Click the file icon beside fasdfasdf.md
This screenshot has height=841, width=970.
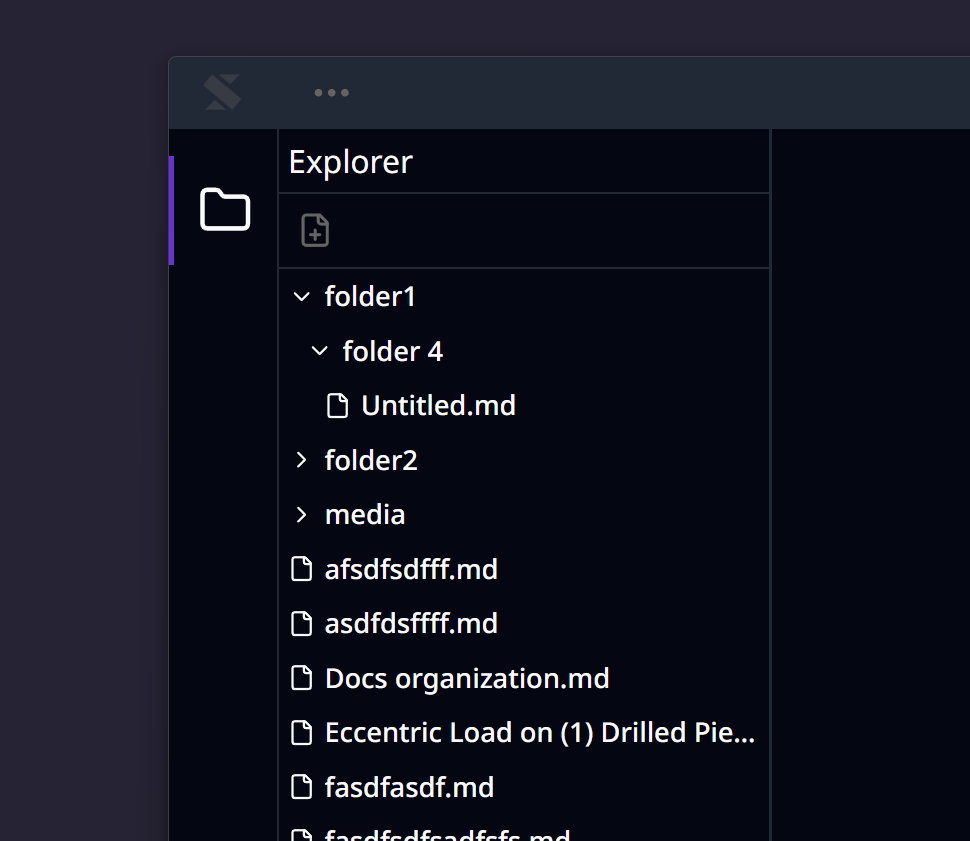(x=301, y=787)
